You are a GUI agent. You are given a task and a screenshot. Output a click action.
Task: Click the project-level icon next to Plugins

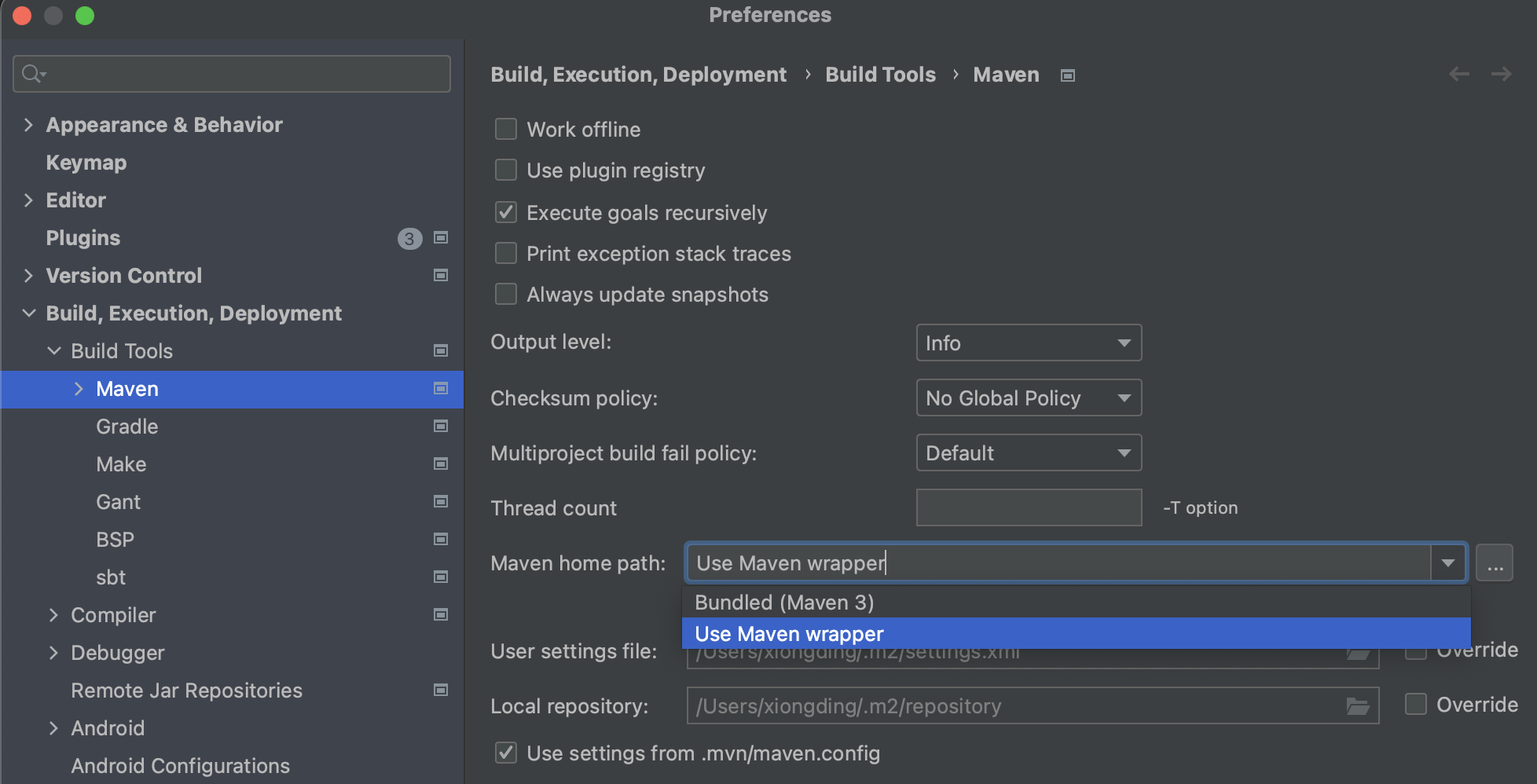[441, 238]
